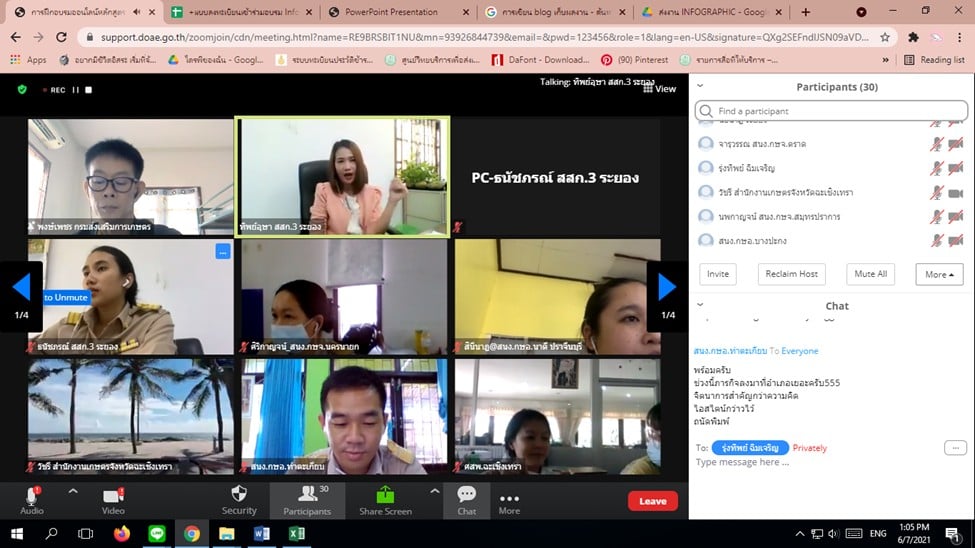Open the Security shield icon
This screenshot has width=975, height=548.
(239, 495)
